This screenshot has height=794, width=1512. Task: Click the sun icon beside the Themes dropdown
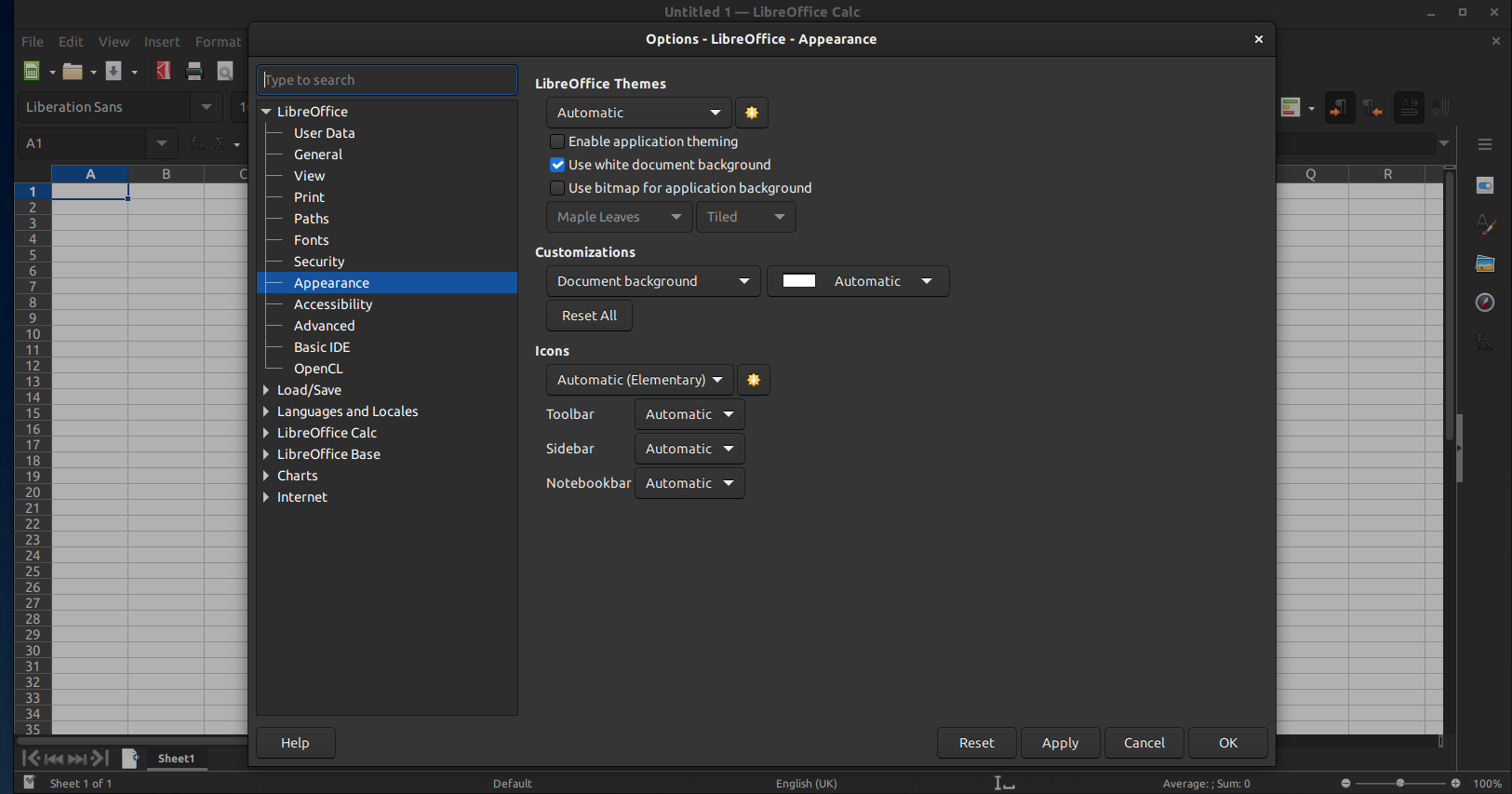752,113
